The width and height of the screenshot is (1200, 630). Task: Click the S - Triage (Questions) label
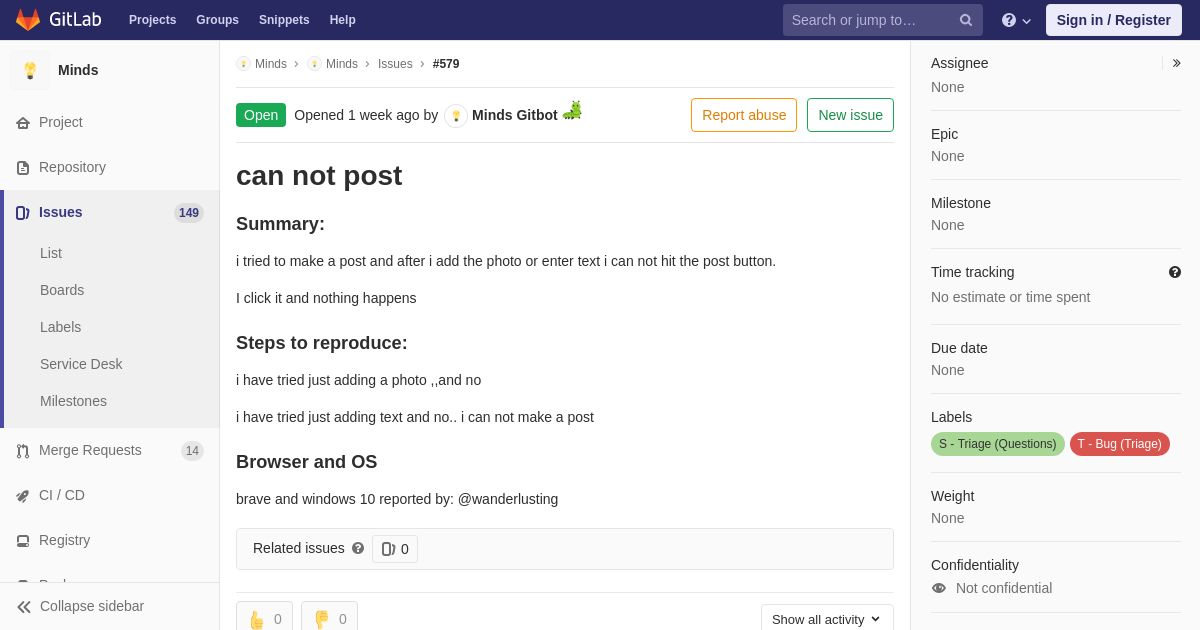(998, 444)
